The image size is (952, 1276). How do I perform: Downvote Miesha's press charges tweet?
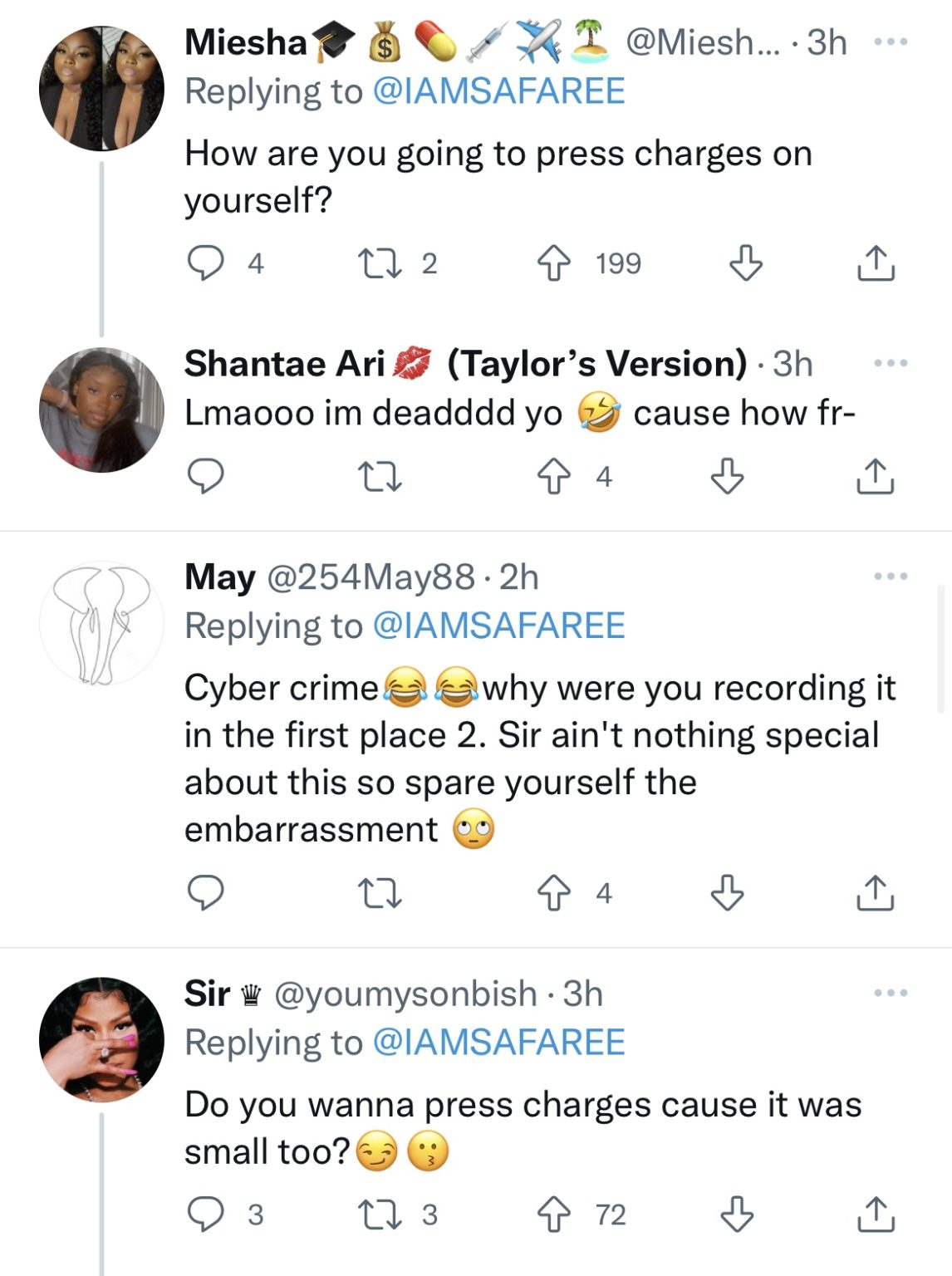coord(745,263)
